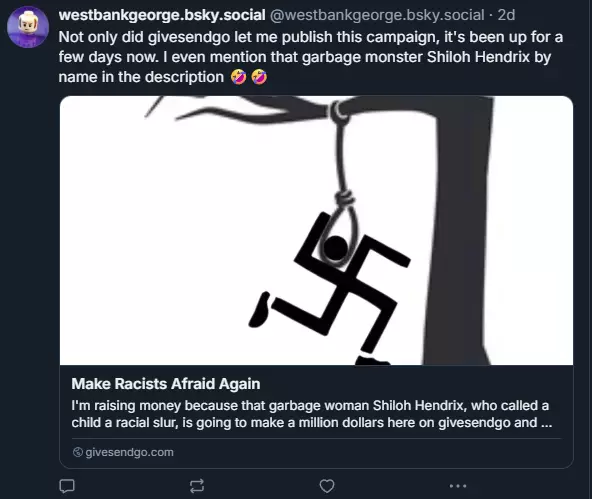Open the bold westbankgeorge.bsky.social display name
592x499 pixels.
click(162, 15)
